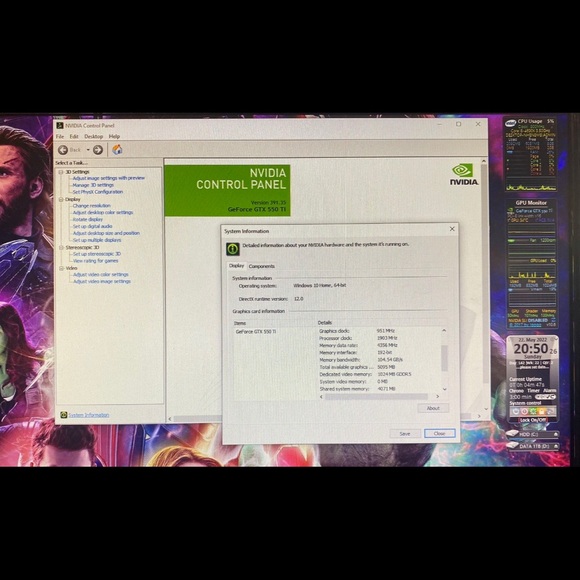Open the Help menu
Image resolution: width=580 pixels, height=580 pixels.
[114, 136]
